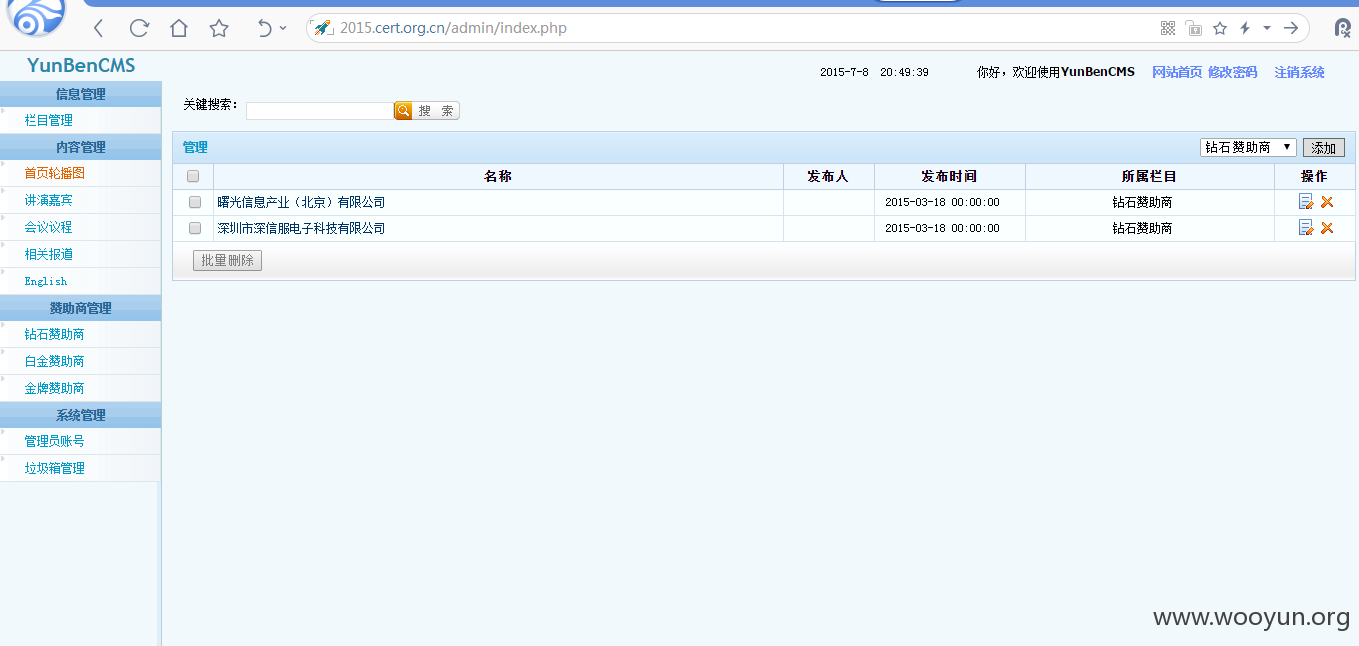Viewport: 1359px width, 646px height.
Task: Click the 添加 add button
Action: [x=1324, y=148]
